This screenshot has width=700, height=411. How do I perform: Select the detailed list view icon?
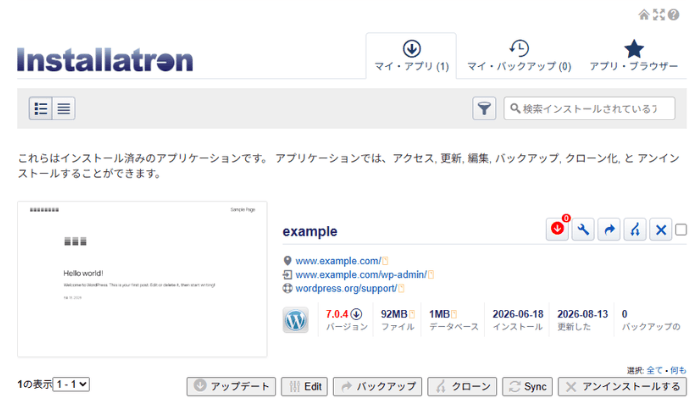point(41,108)
